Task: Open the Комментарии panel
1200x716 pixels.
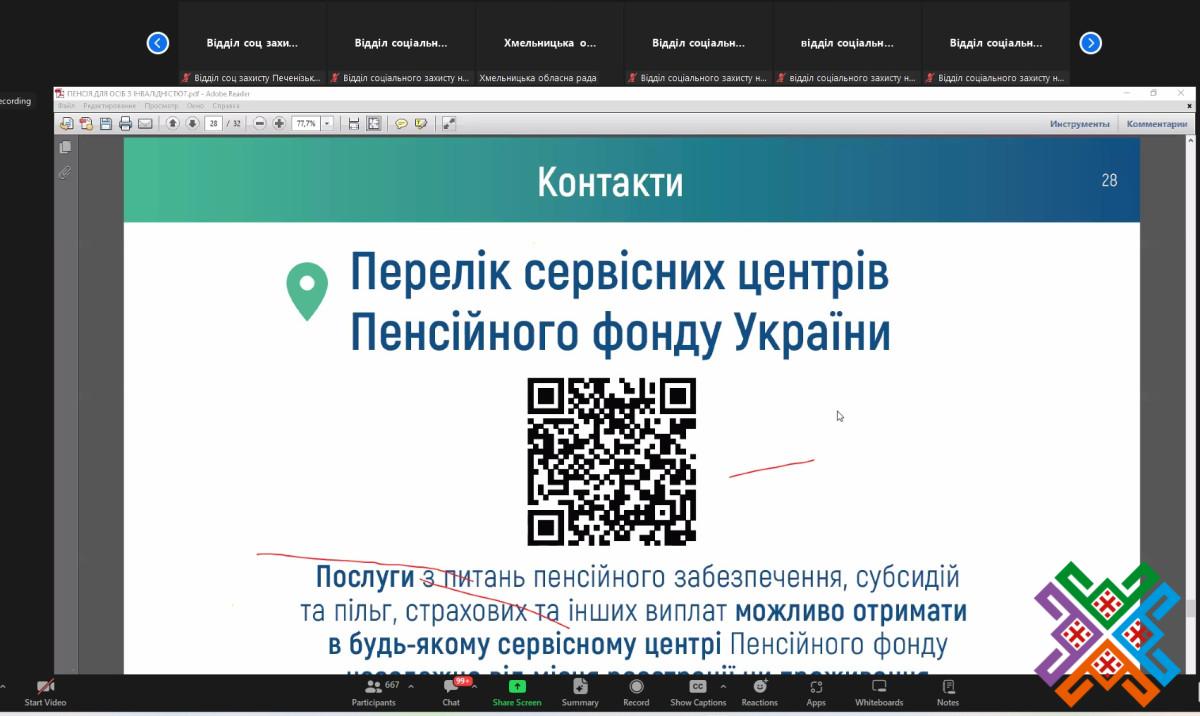Action: coord(1157,124)
